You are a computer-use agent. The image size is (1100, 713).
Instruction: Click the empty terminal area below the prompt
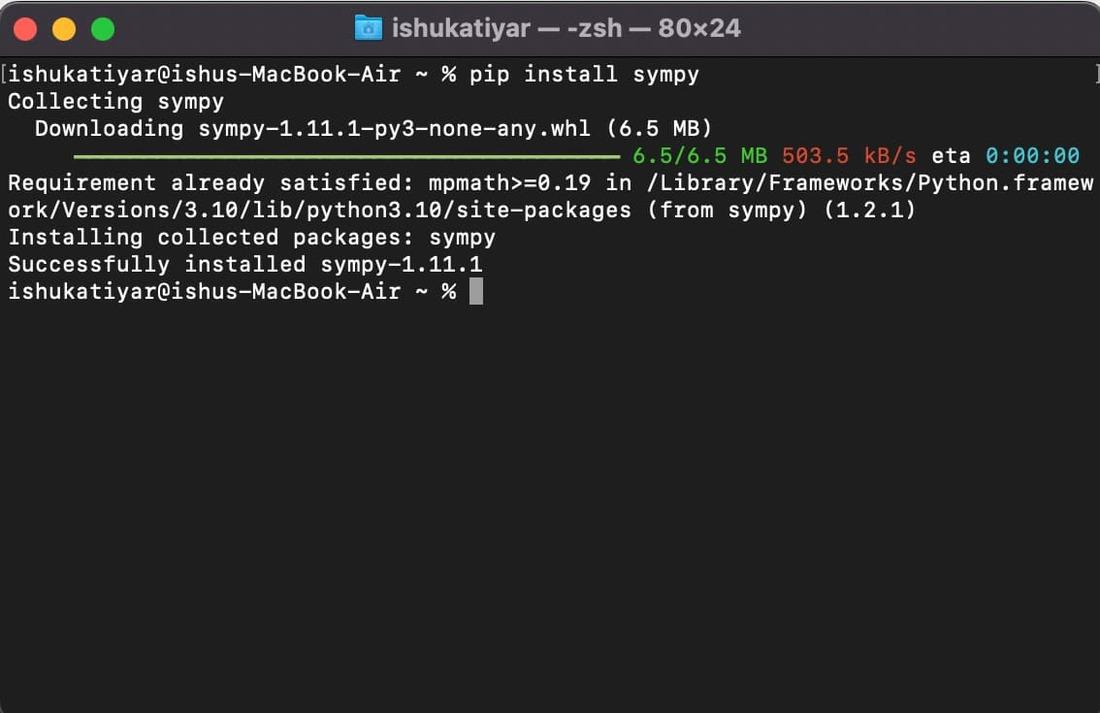(x=550, y=480)
